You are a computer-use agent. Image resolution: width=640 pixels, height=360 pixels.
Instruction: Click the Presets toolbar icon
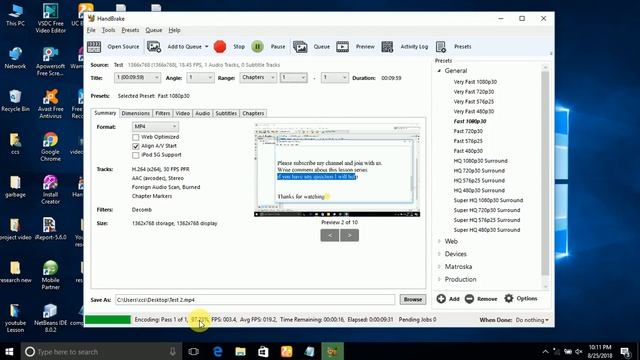(x=441, y=47)
